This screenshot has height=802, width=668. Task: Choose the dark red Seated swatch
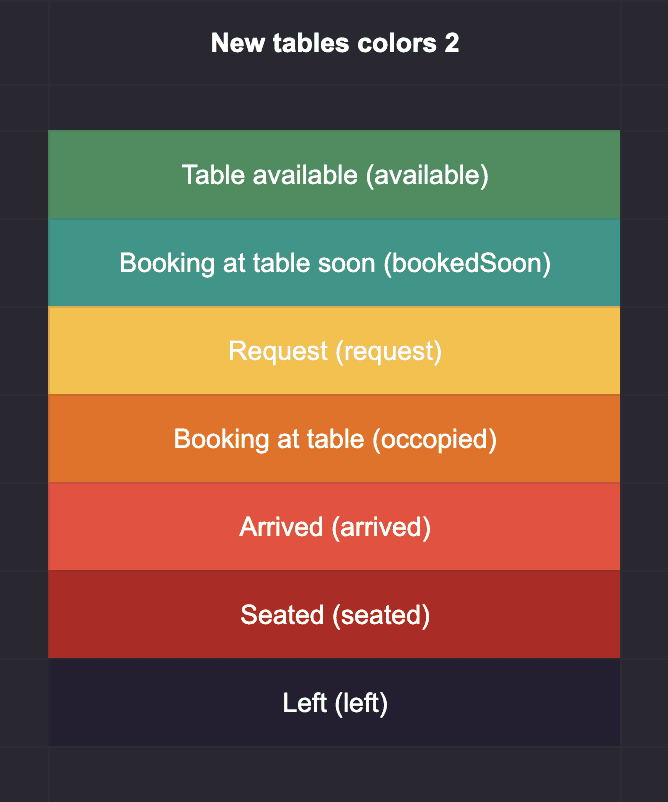pyautogui.click(x=334, y=614)
